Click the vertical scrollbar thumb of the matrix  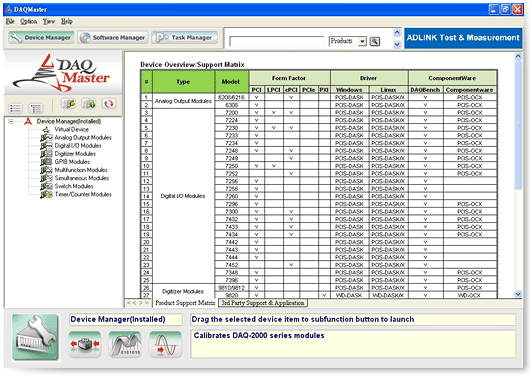[x=518, y=125]
